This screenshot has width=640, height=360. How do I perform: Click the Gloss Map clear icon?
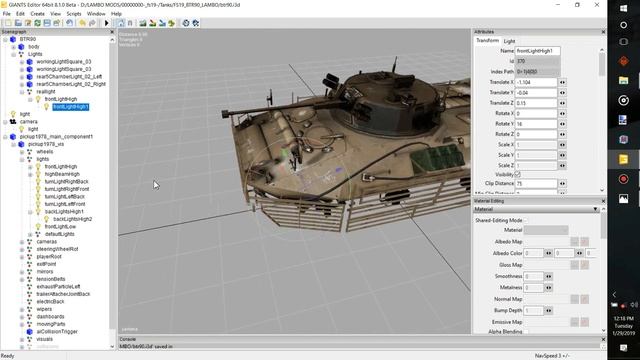point(584,265)
